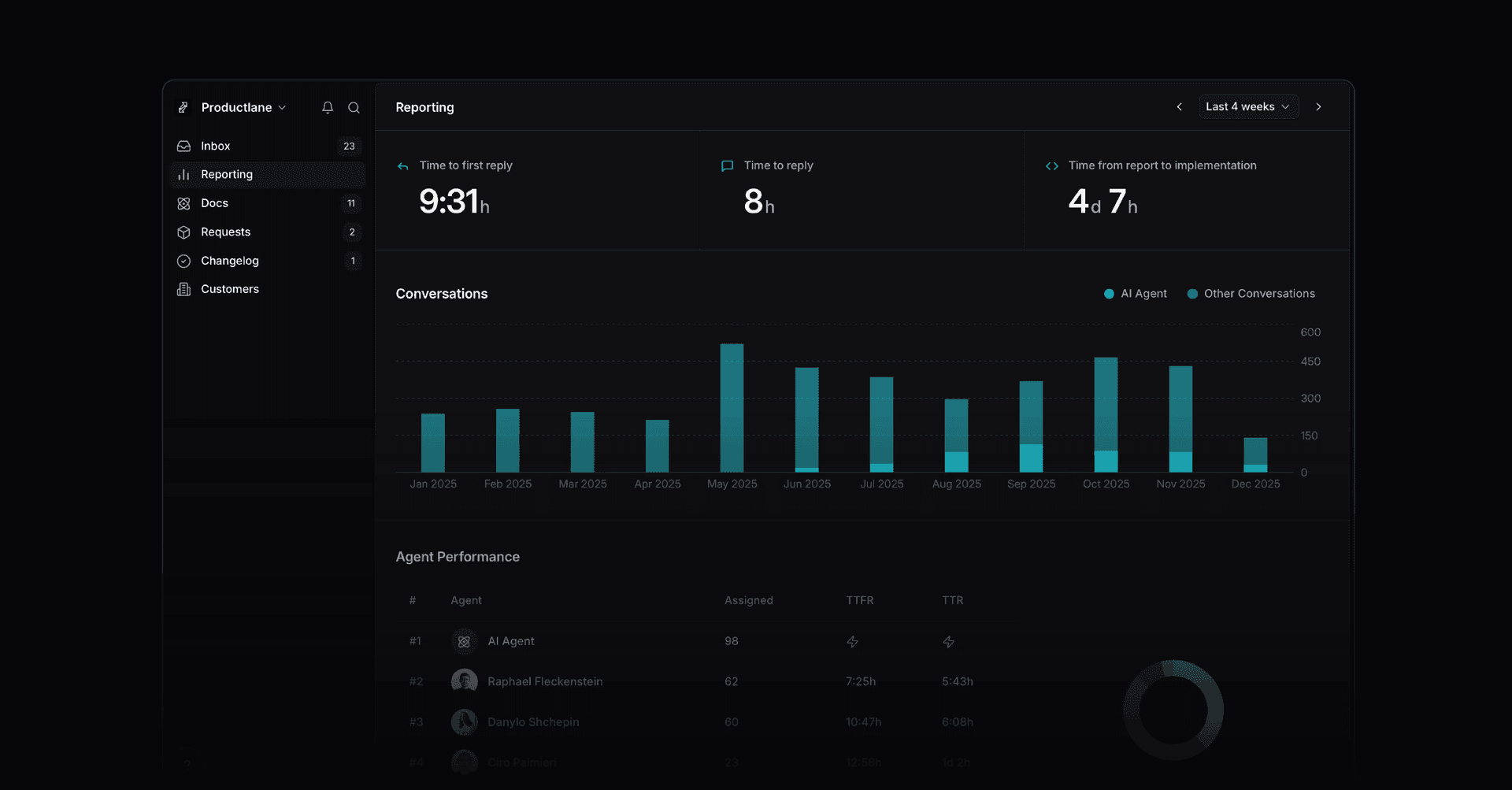The image size is (1512, 790).
Task: Toggle the AI Agent legend dot
Action: click(x=1109, y=293)
